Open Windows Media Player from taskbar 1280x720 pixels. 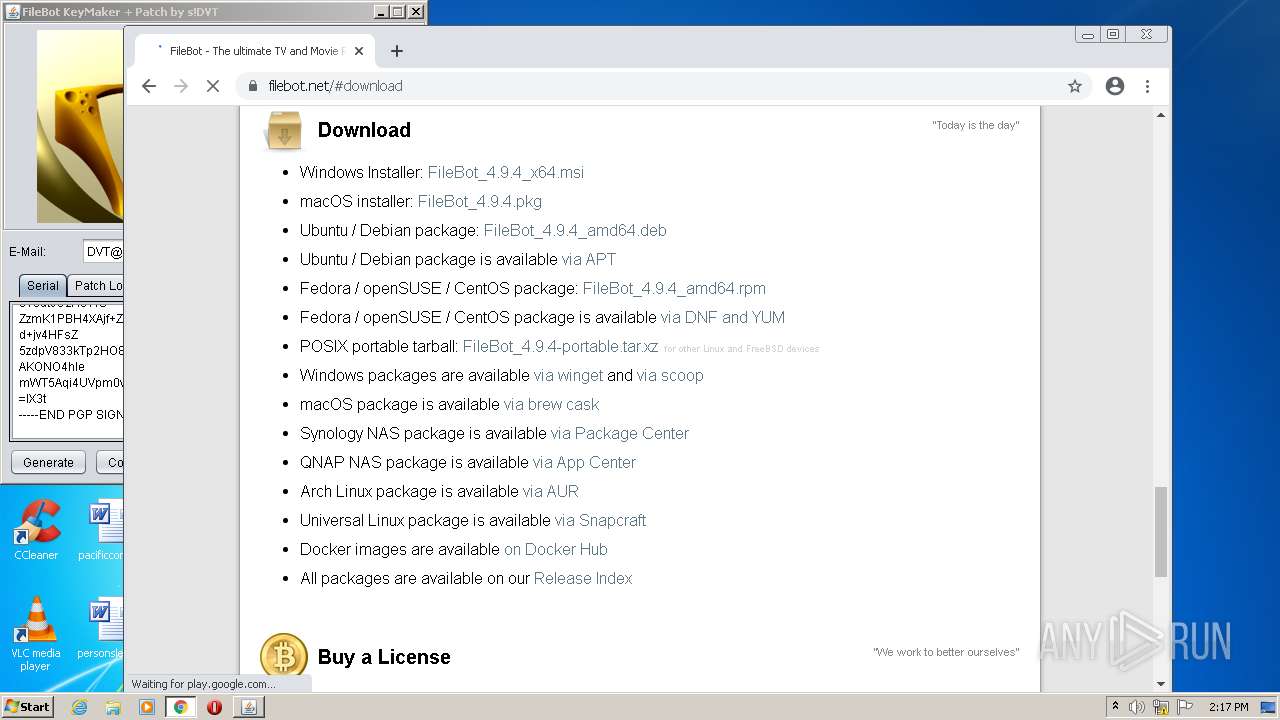(x=147, y=707)
